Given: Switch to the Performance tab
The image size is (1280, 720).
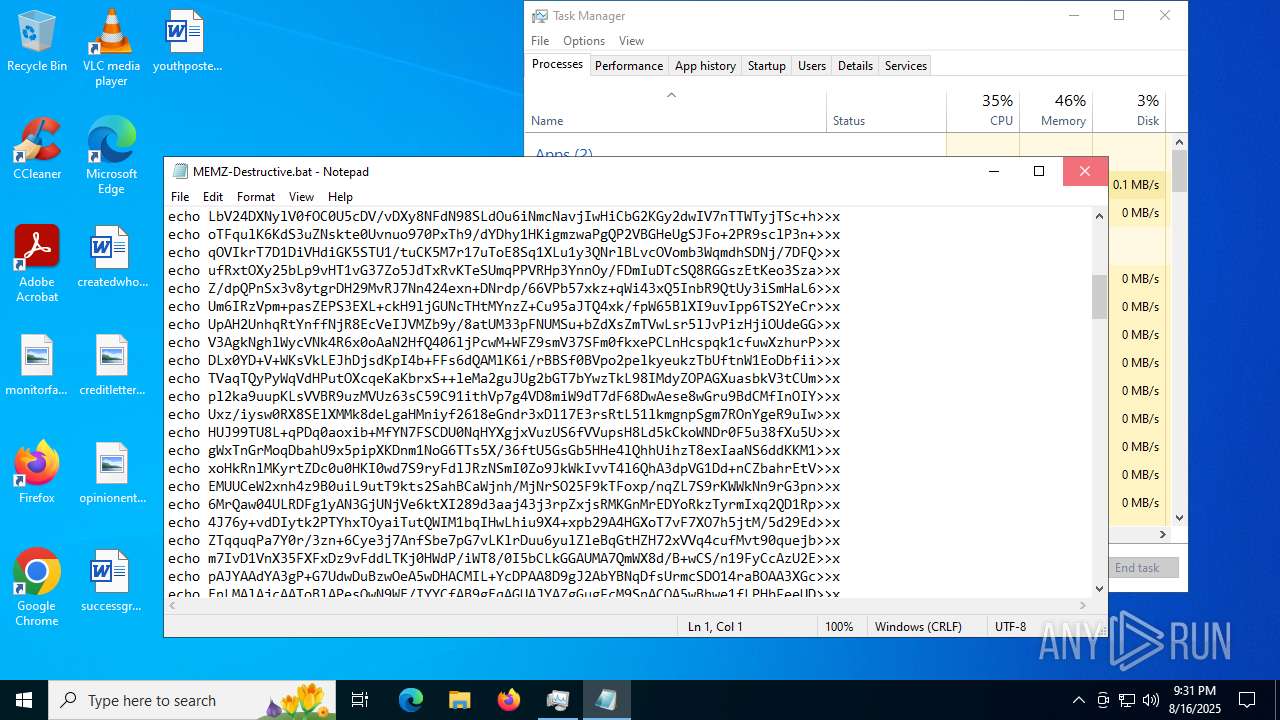Looking at the screenshot, I should tap(629, 66).
